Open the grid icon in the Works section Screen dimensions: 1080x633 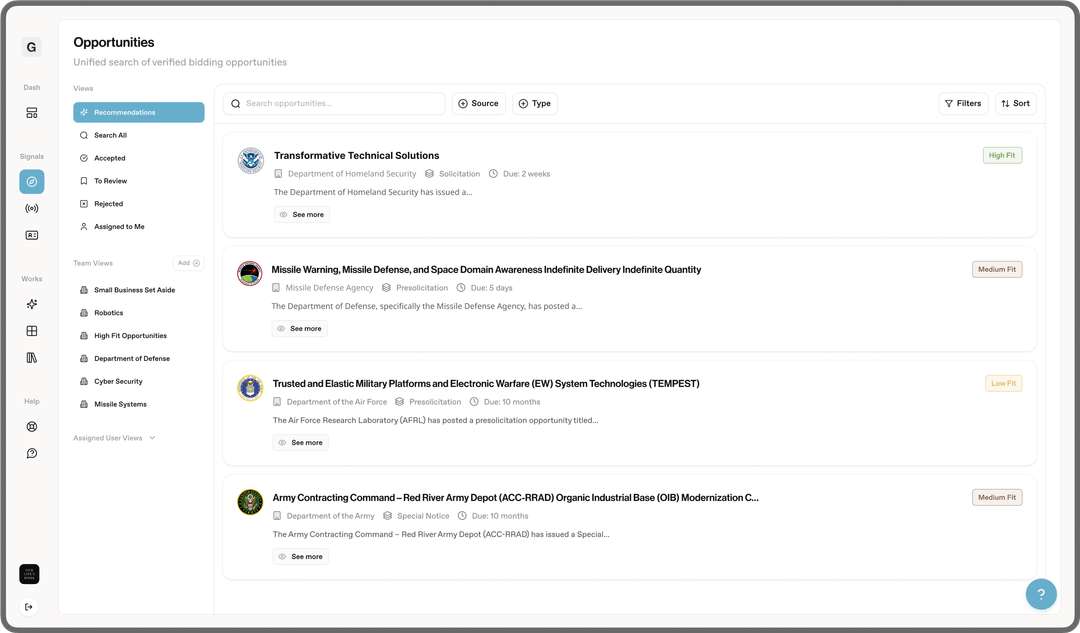coord(31,331)
